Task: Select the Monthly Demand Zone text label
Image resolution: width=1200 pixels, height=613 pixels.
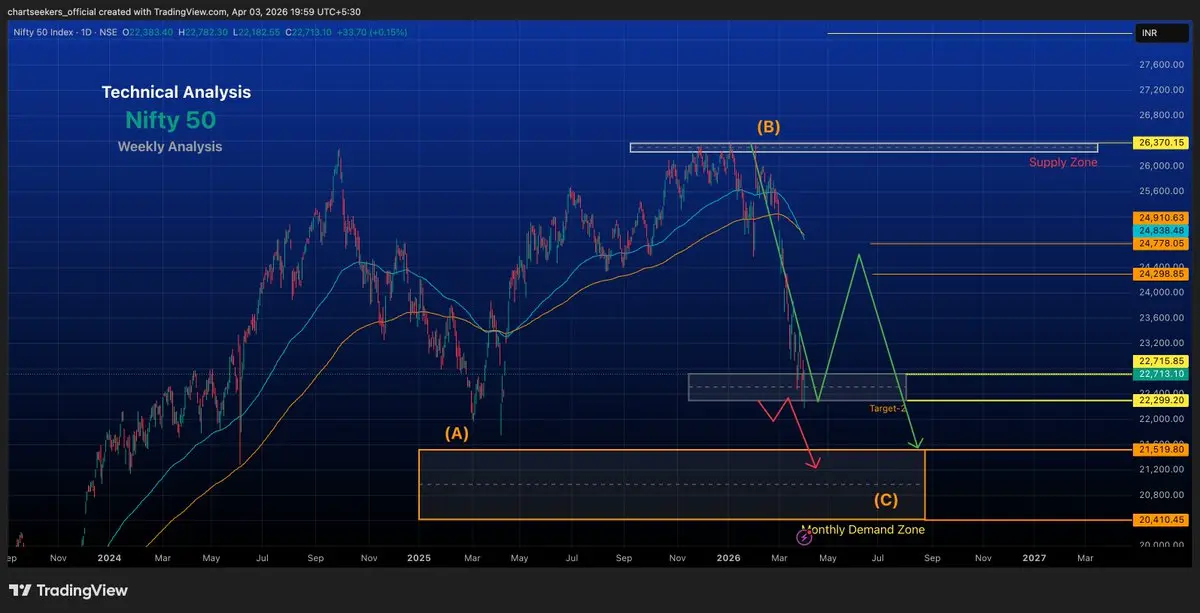Action: (x=863, y=530)
